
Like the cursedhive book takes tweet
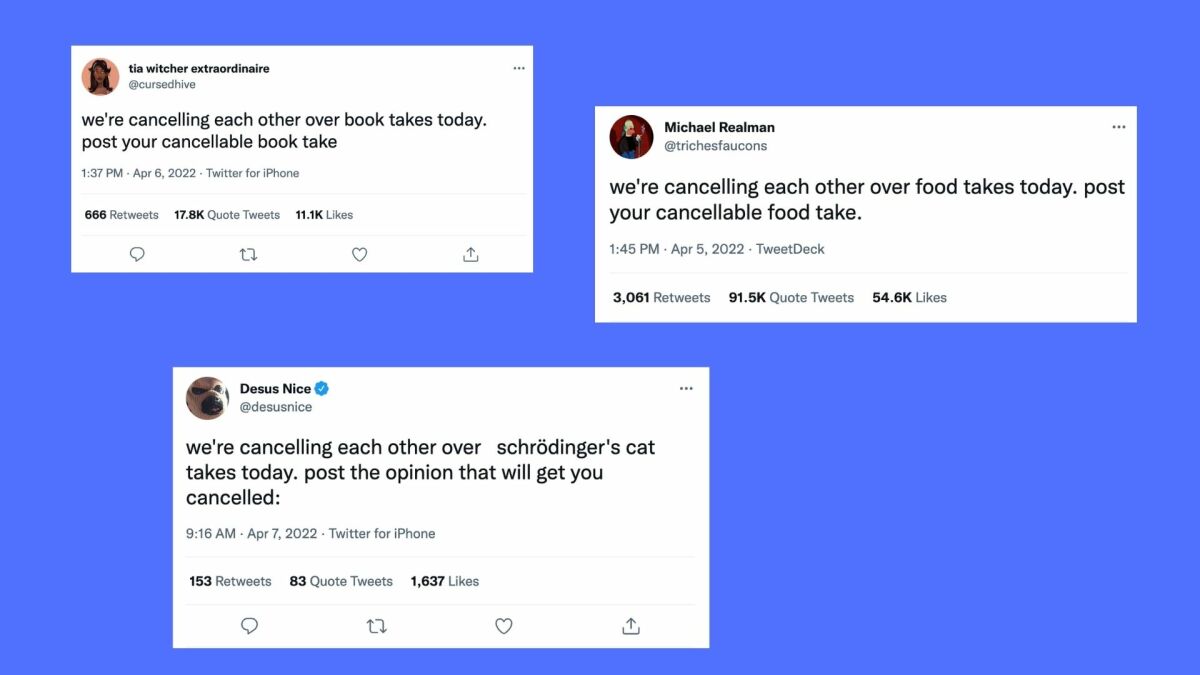359,255
